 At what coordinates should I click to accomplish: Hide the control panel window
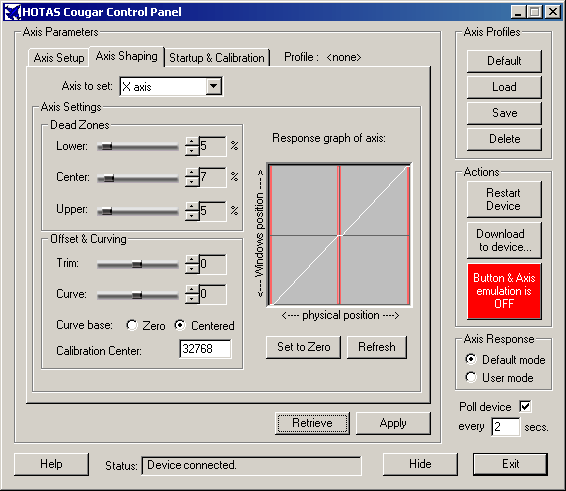(420, 464)
